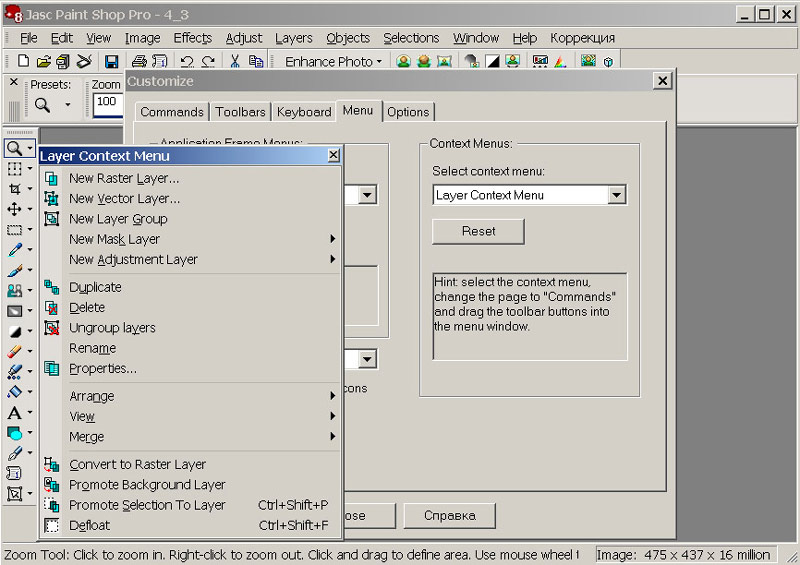Image resolution: width=800 pixels, height=565 pixels.
Task: Open the Enhance Photo dropdown
Action: coord(333,62)
